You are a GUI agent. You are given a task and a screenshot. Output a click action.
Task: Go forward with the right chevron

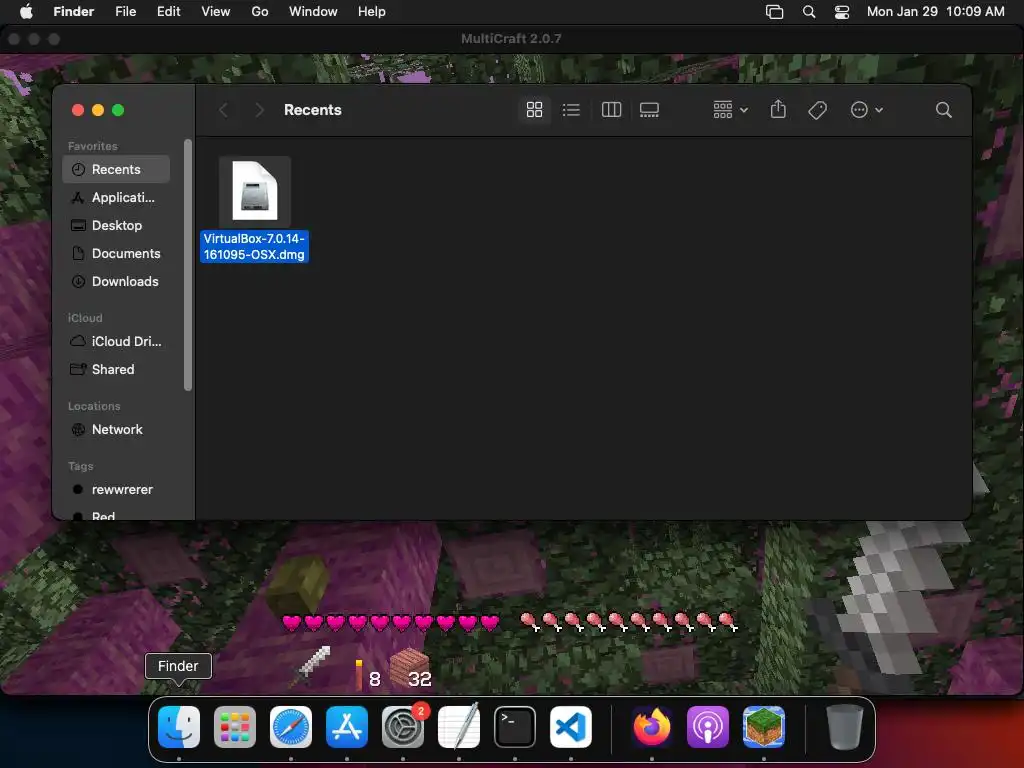[x=259, y=110]
